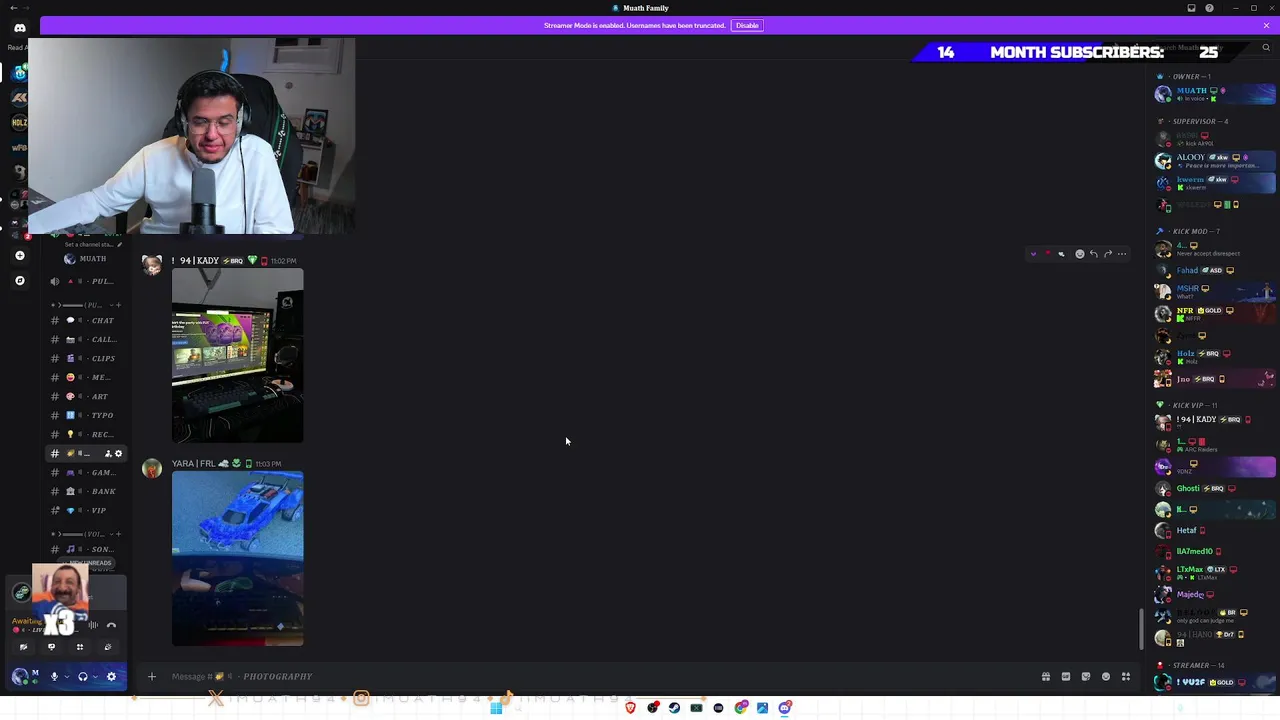Open Steam from the taskbar
This screenshot has width=1280, height=720.
coord(674,708)
